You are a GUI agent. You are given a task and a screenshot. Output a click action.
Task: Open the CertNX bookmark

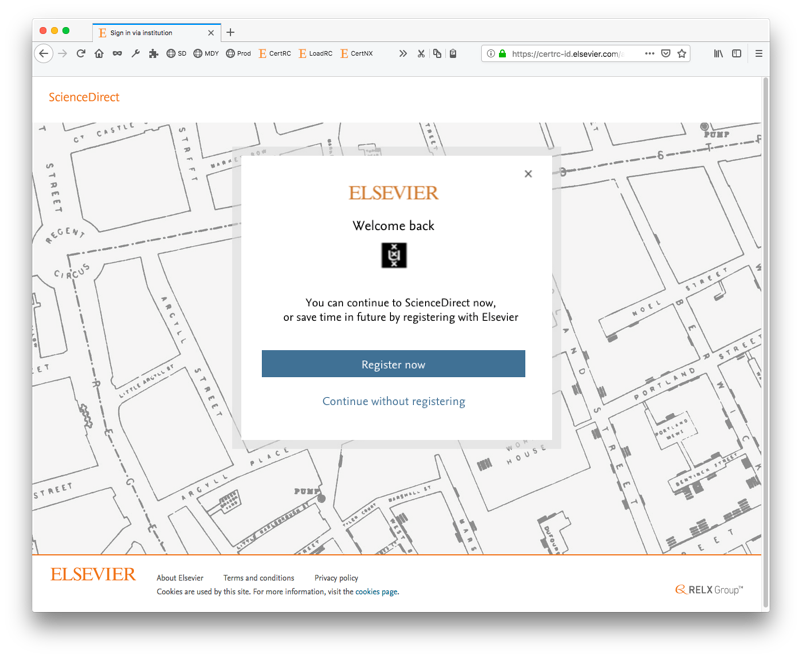pyautogui.click(x=357, y=53)
